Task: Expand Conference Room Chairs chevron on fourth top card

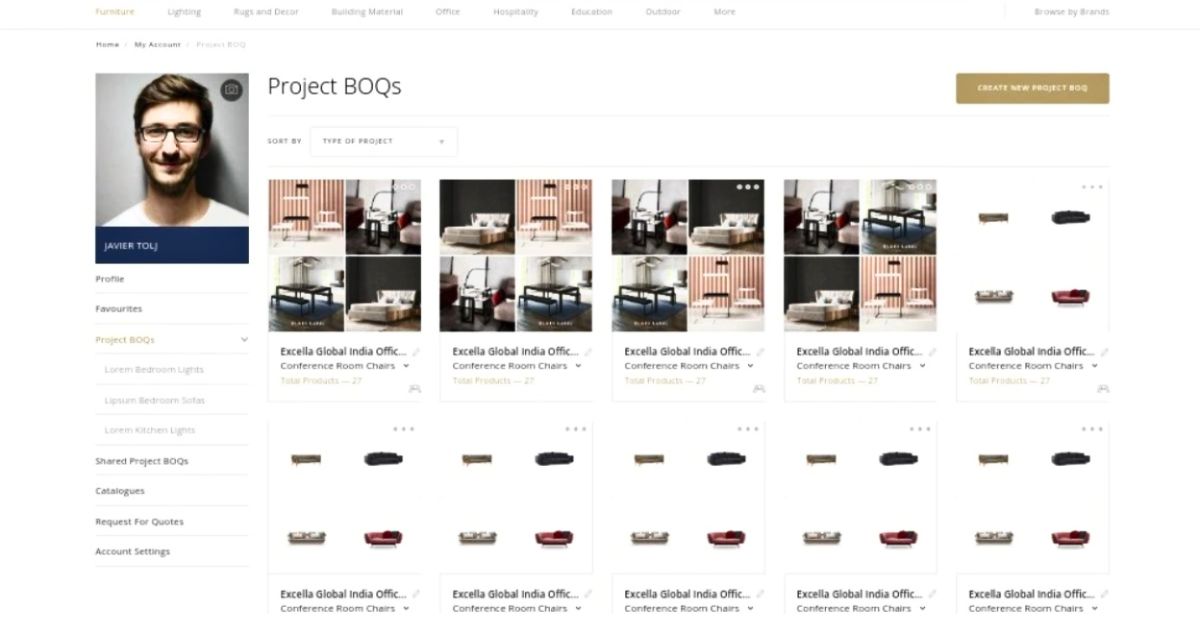Action: click(x=922, y=366)
